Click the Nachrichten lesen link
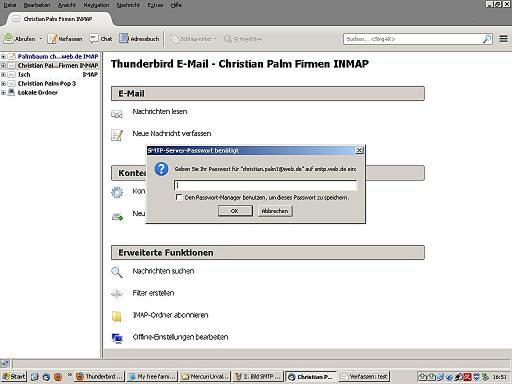This screenshot has width=512, height=384. (x=160, y=112)
